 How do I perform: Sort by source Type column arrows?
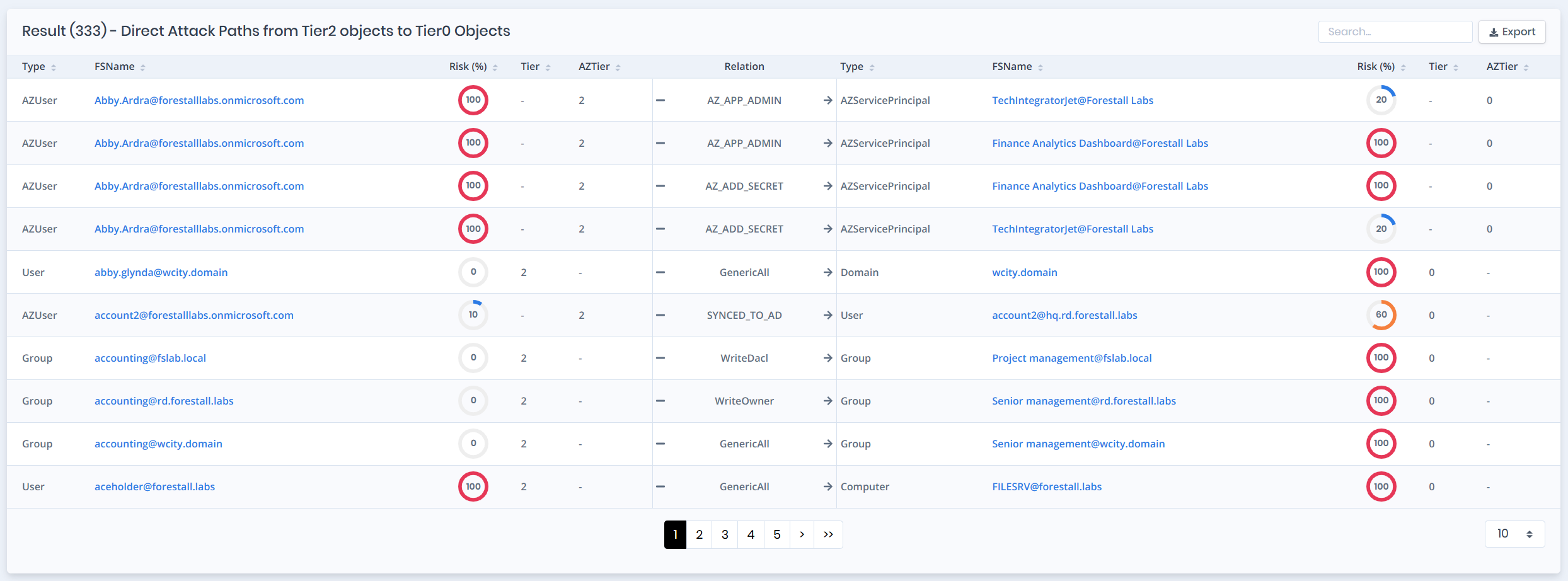54,67
